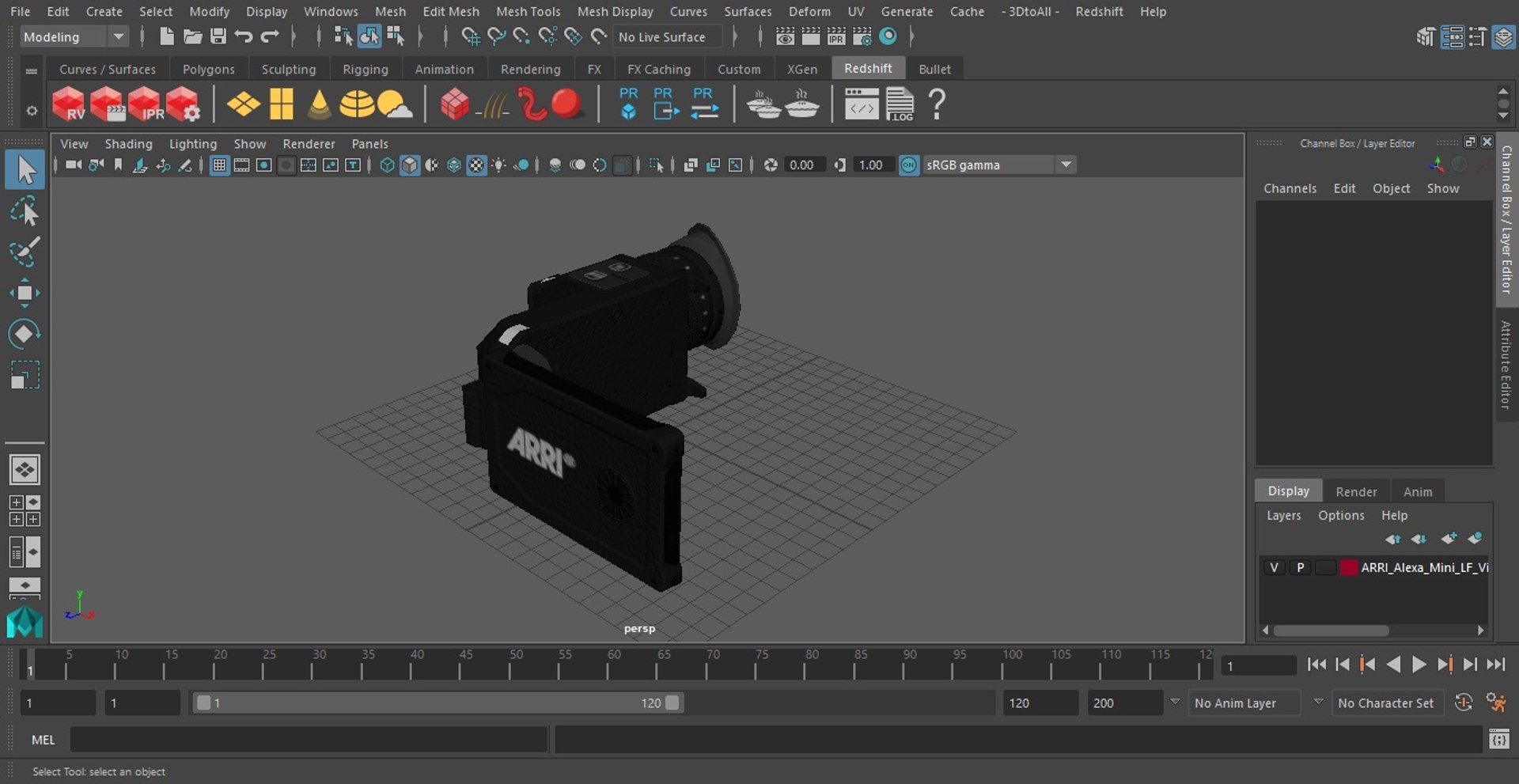The width and height of the screenshot is (1519, 784).
Task: Expand shelf options gear menu
Action: point(32,111)
